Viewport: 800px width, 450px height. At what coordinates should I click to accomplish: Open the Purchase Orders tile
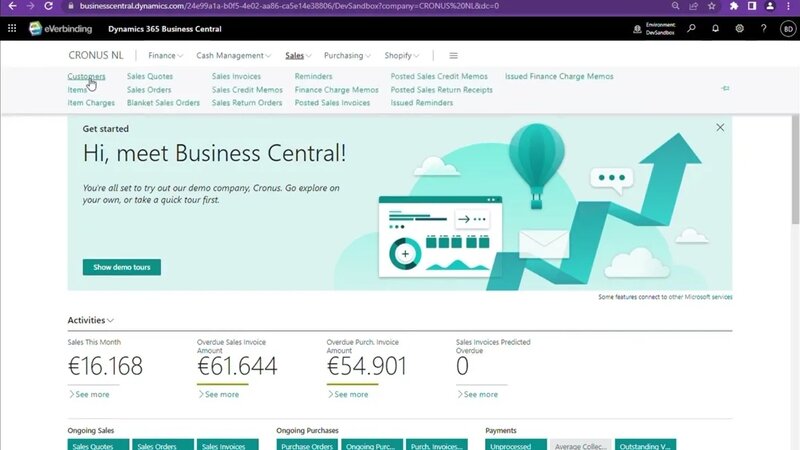point(307,444)
